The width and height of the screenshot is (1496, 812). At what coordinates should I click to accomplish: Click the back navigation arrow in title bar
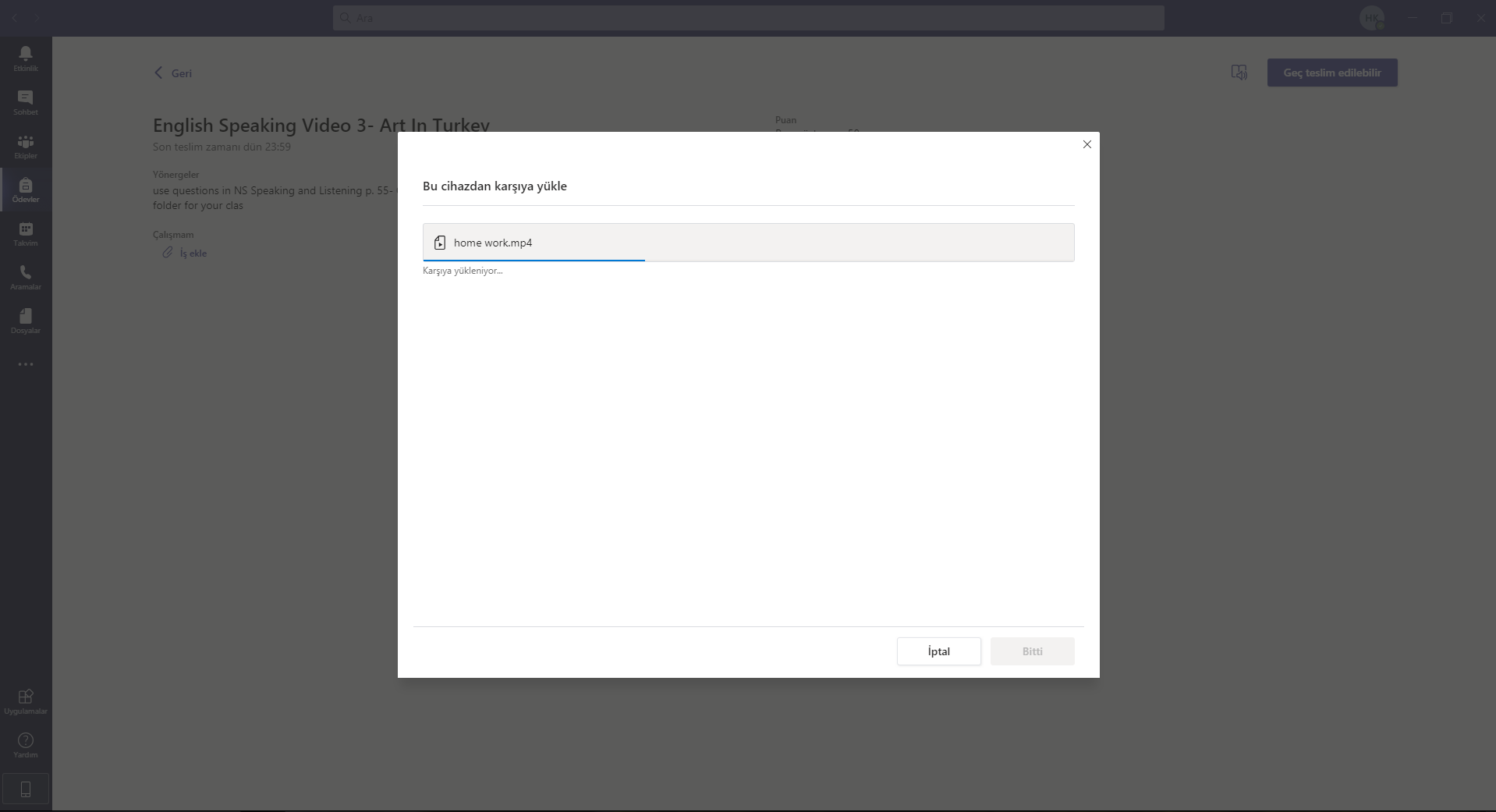pyautogui.click(x=15, y=17)
